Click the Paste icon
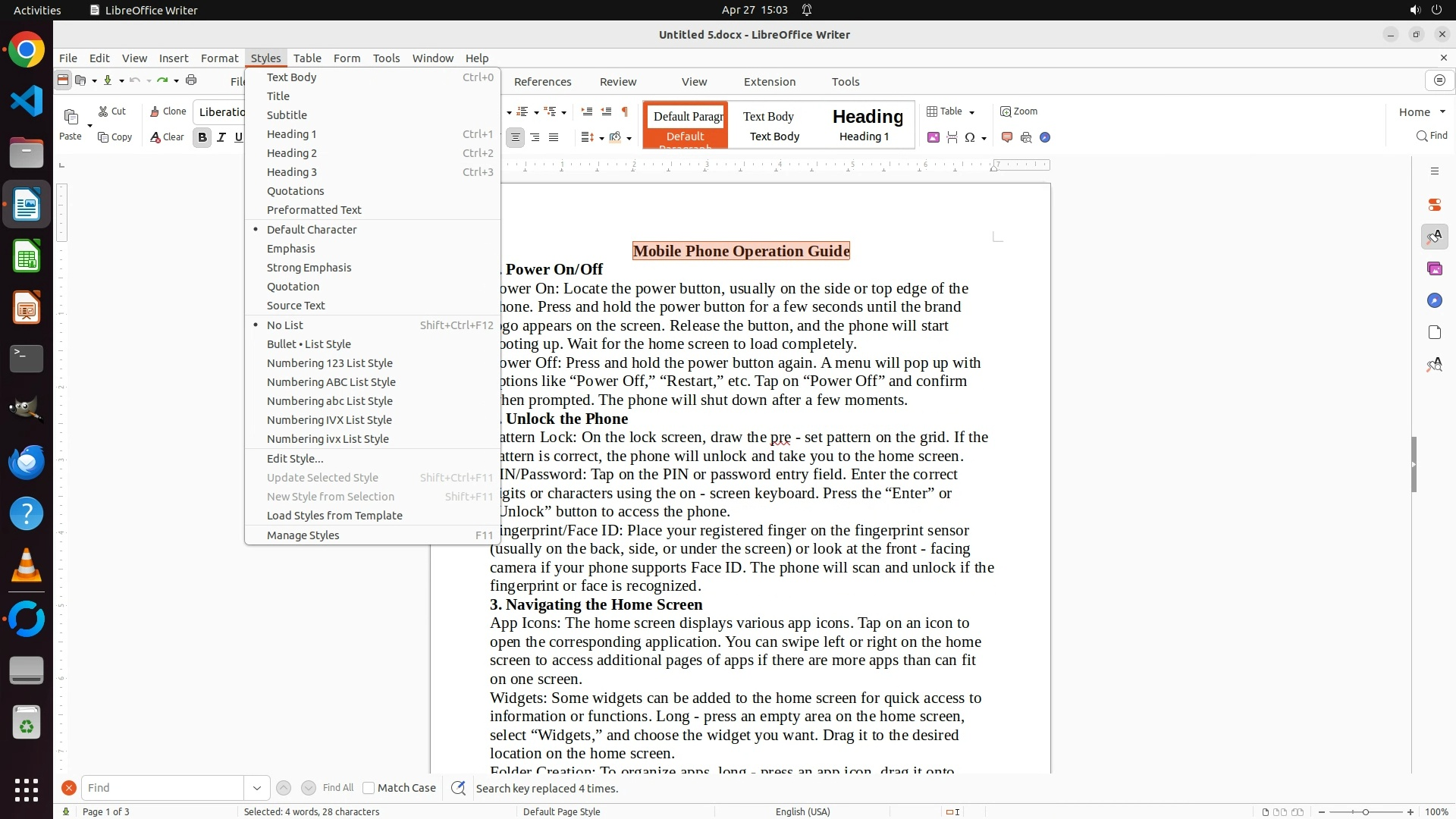The height and width of the screenshot is (819, 1456). 71,117
